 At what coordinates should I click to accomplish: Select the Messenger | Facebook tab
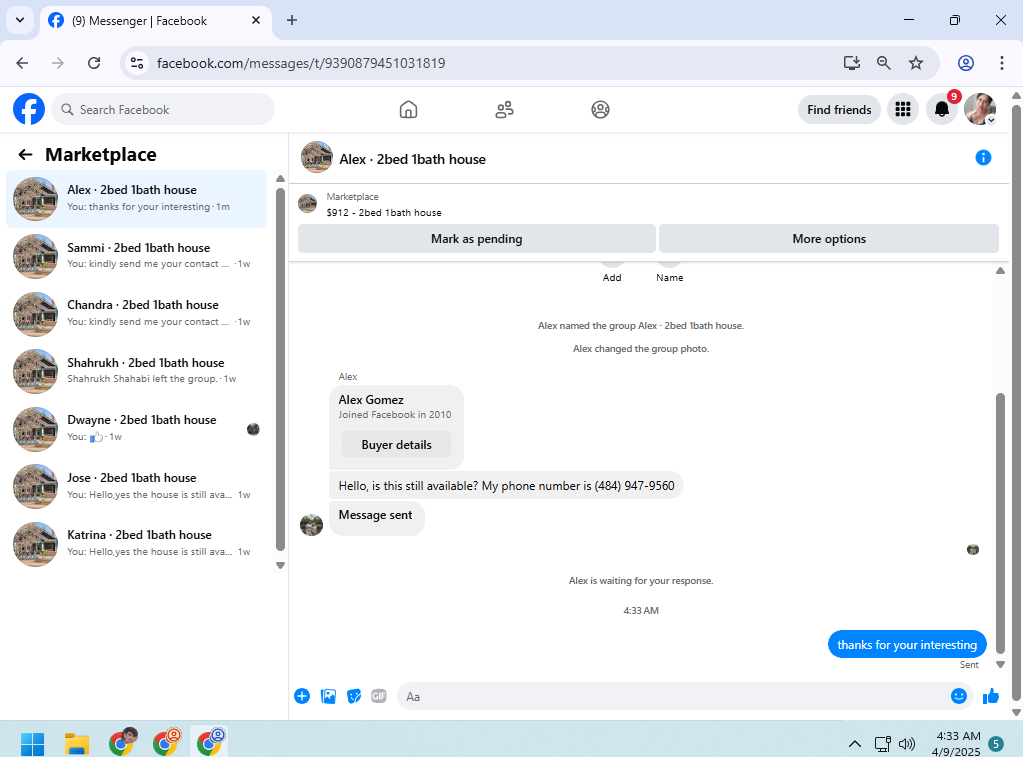point(155,20)
